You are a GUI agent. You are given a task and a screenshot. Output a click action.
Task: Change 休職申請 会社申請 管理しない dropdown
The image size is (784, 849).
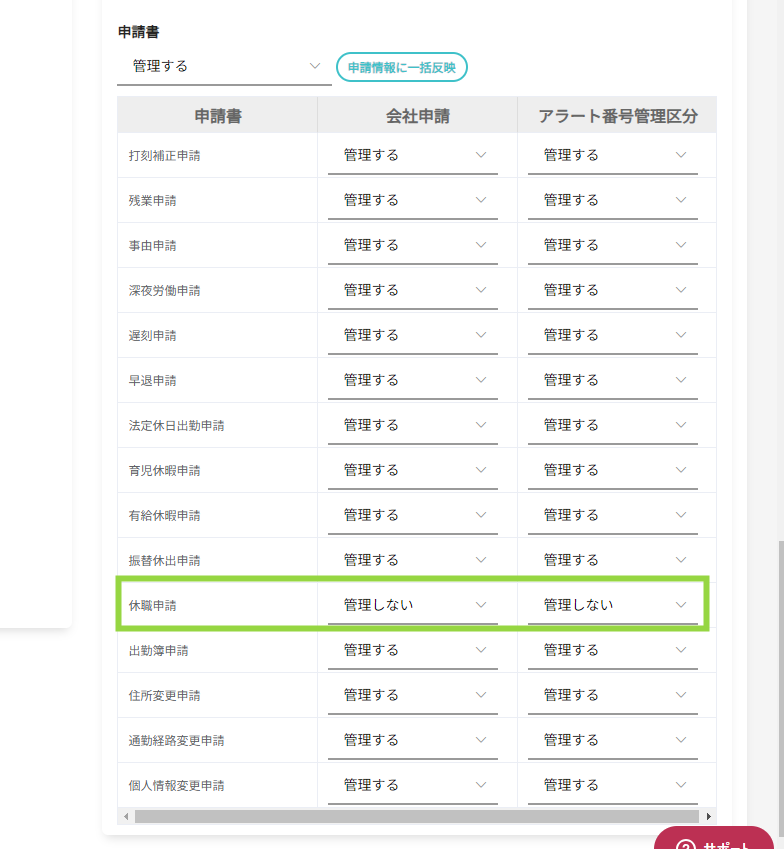pos(413,605)
